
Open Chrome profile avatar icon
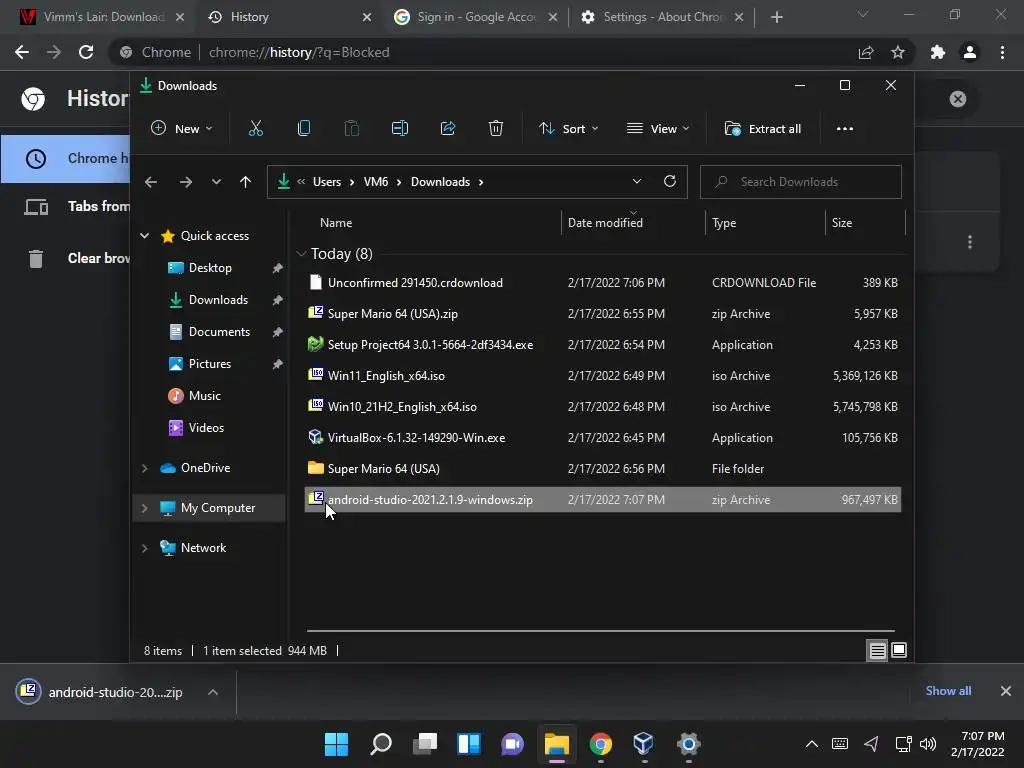click(x=970, y=52)
